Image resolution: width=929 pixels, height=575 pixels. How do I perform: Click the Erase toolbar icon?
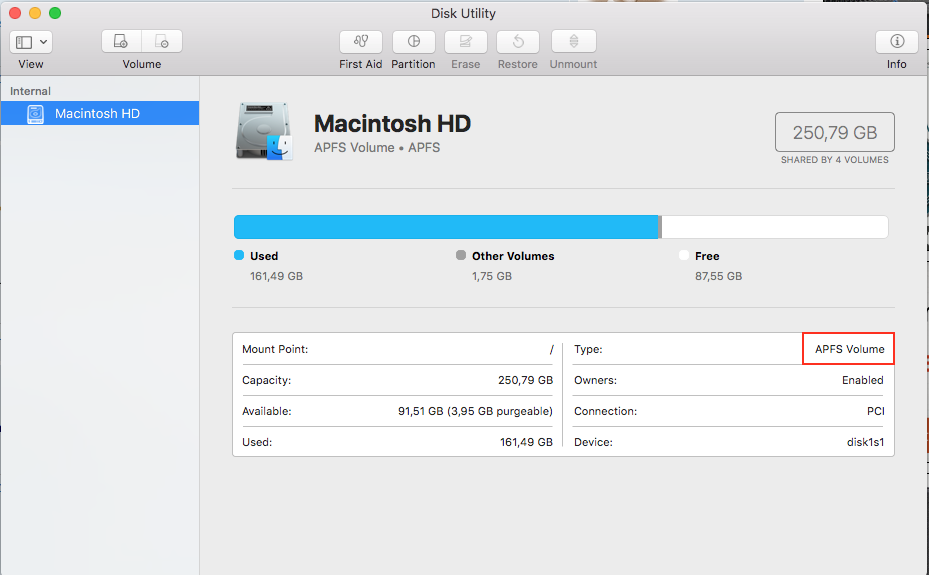(x=465, y=42)
